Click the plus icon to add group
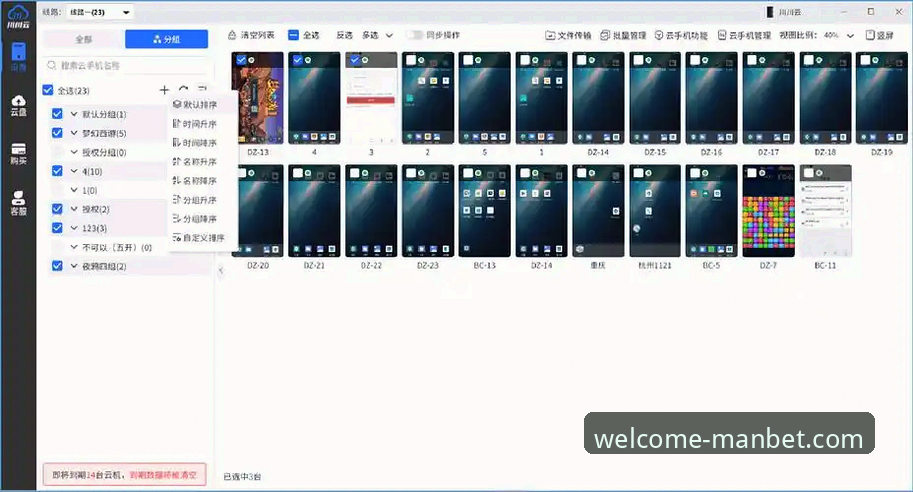Viewport: 913px width, 492px height. pyautogui.click(x=165, y=90)
